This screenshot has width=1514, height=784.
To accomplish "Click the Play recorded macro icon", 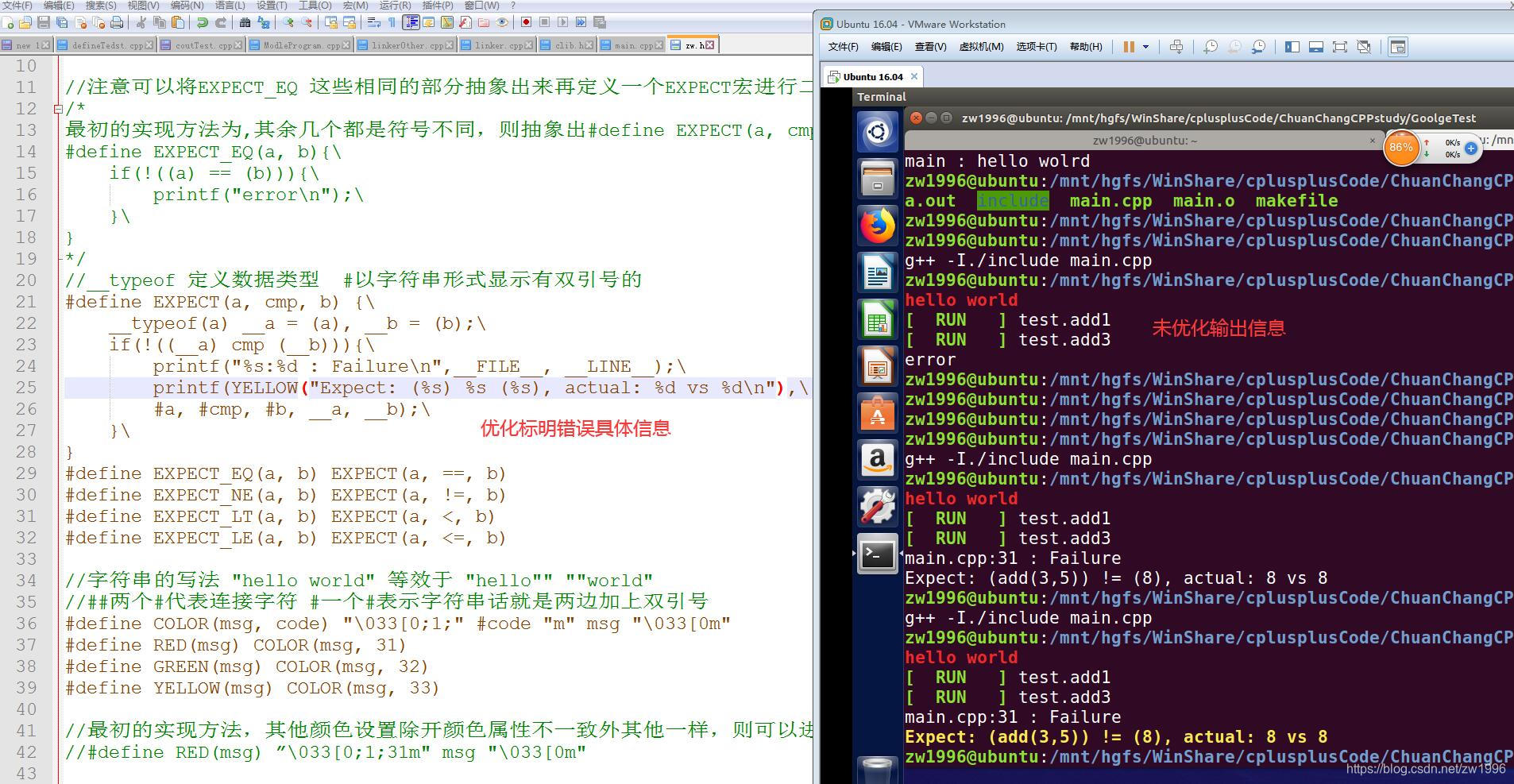I will [562, 22].
